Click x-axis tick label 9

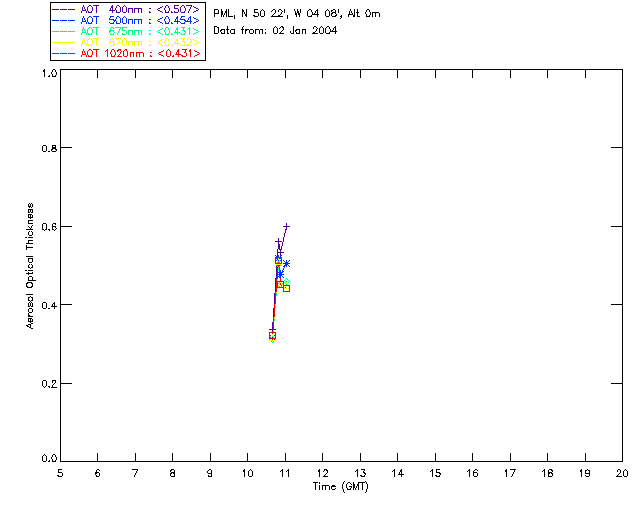tap(210, 473)
